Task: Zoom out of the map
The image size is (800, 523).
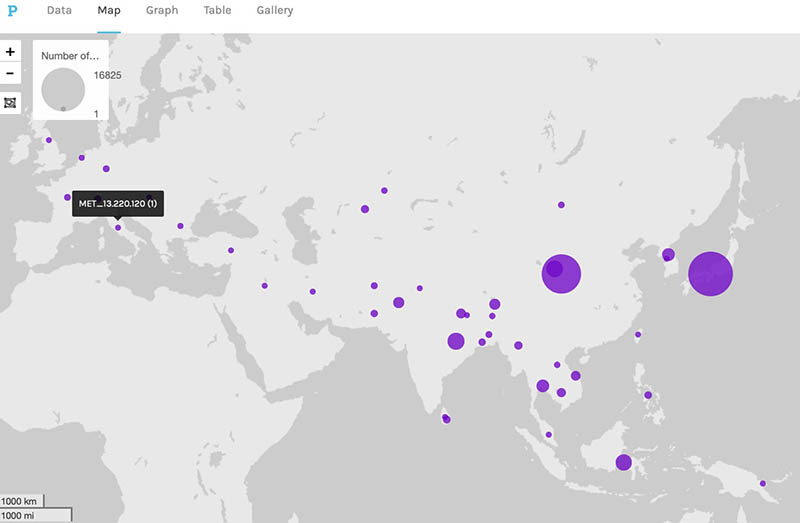Action: point(10,74)
